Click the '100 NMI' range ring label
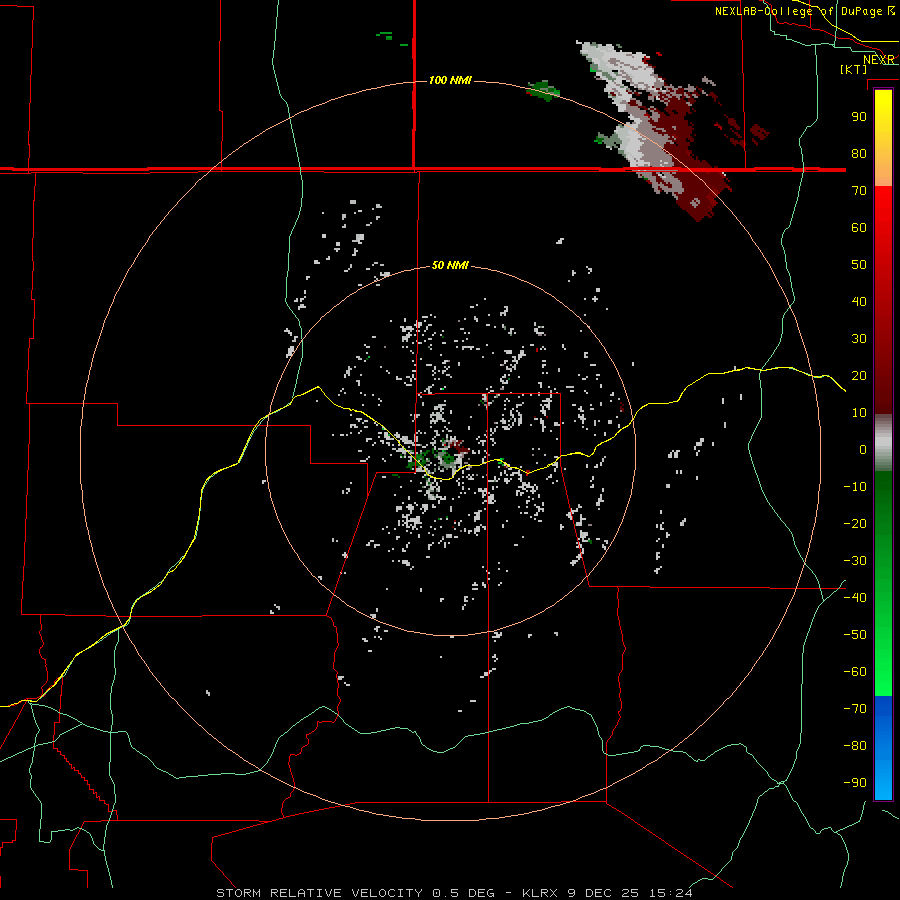The width and height of the screenshot is (900, 900). [x=450, y=80]
